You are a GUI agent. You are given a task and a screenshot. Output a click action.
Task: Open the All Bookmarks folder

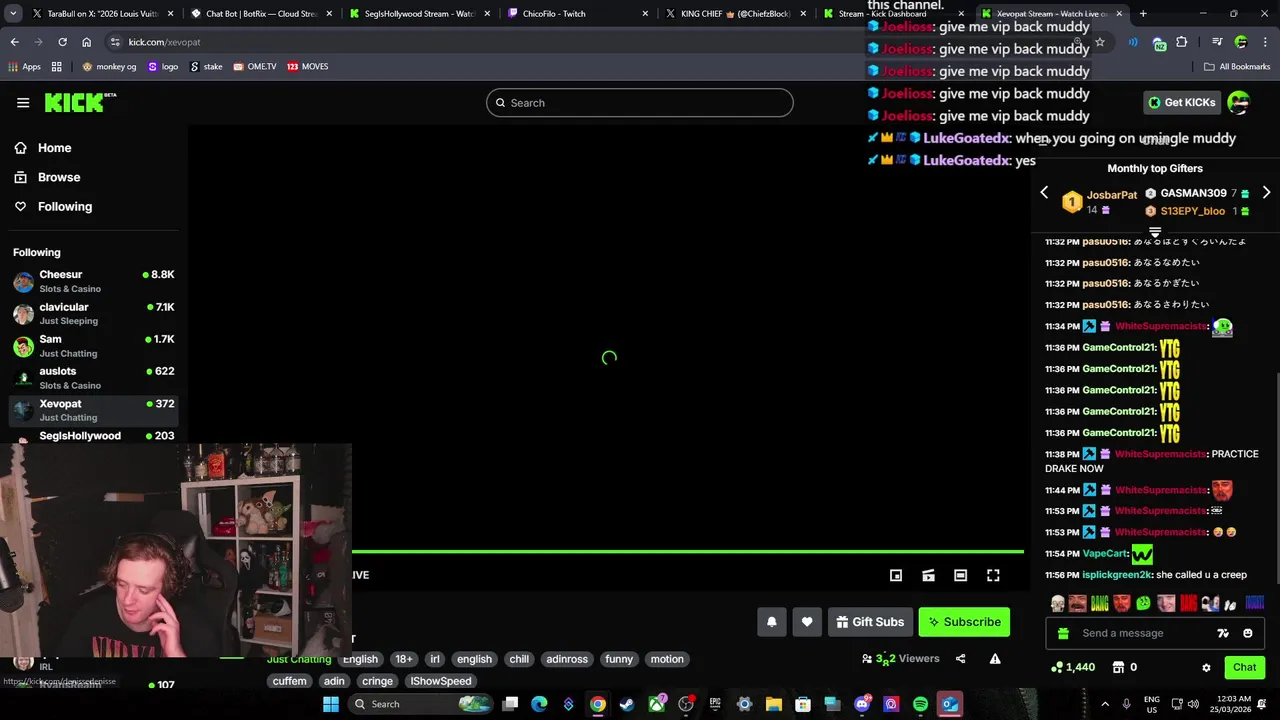[x=1237, y=66]
